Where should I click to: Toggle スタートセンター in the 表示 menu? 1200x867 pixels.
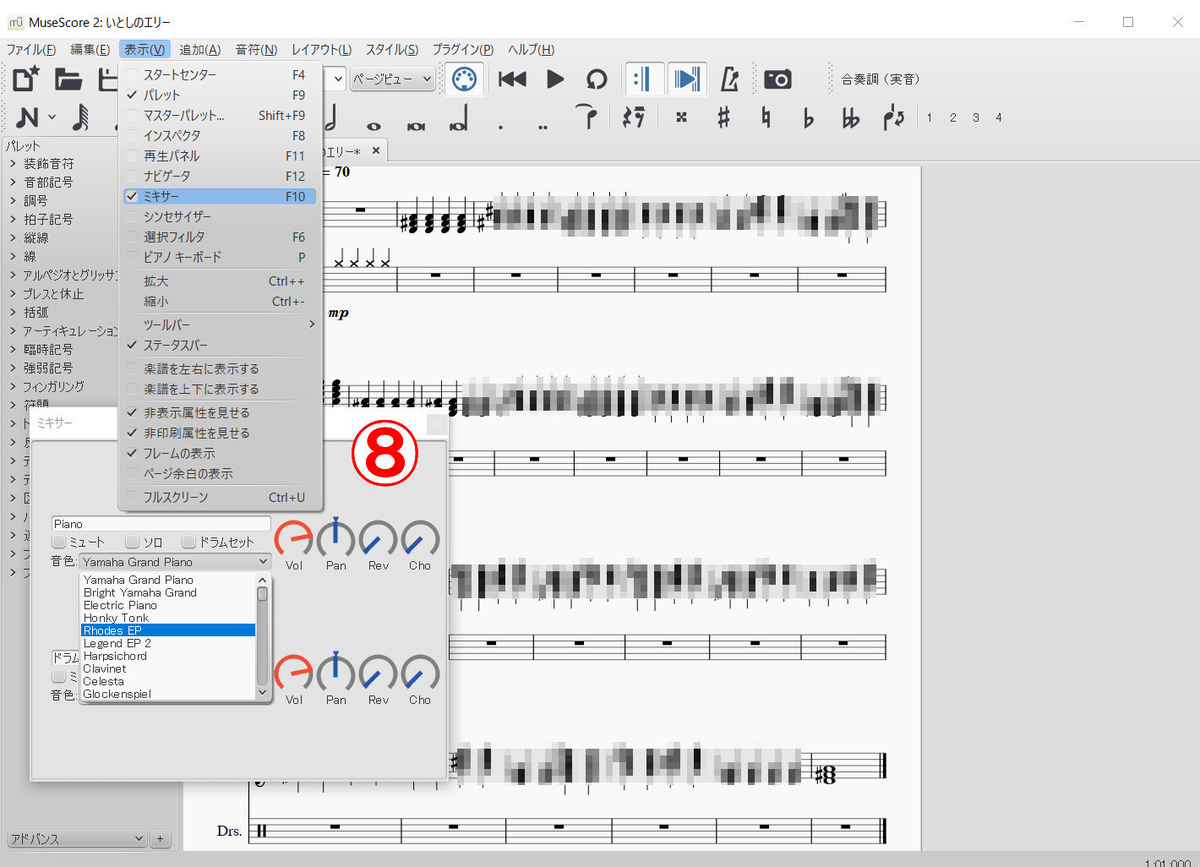click(x=219, y=75)
